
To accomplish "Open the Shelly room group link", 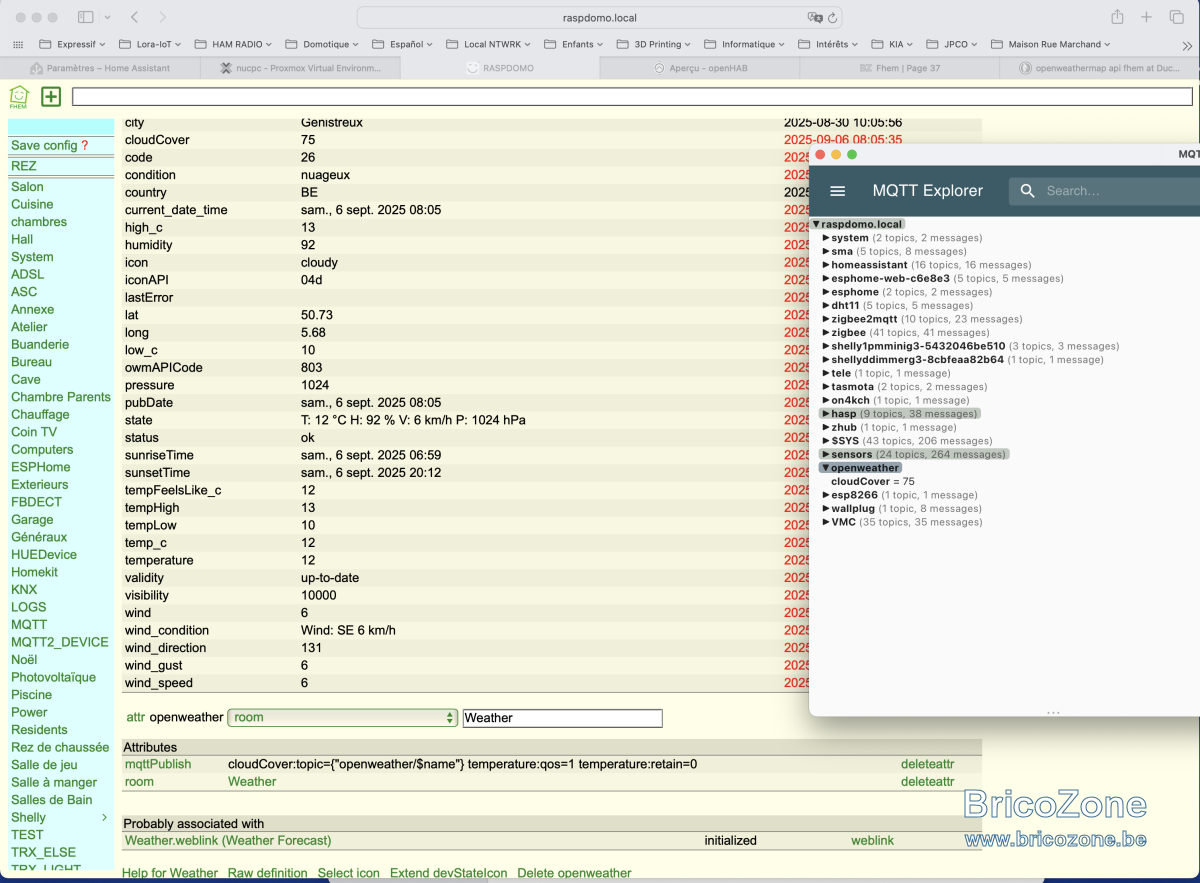I will pyautogui.click(x=28, y=817).
